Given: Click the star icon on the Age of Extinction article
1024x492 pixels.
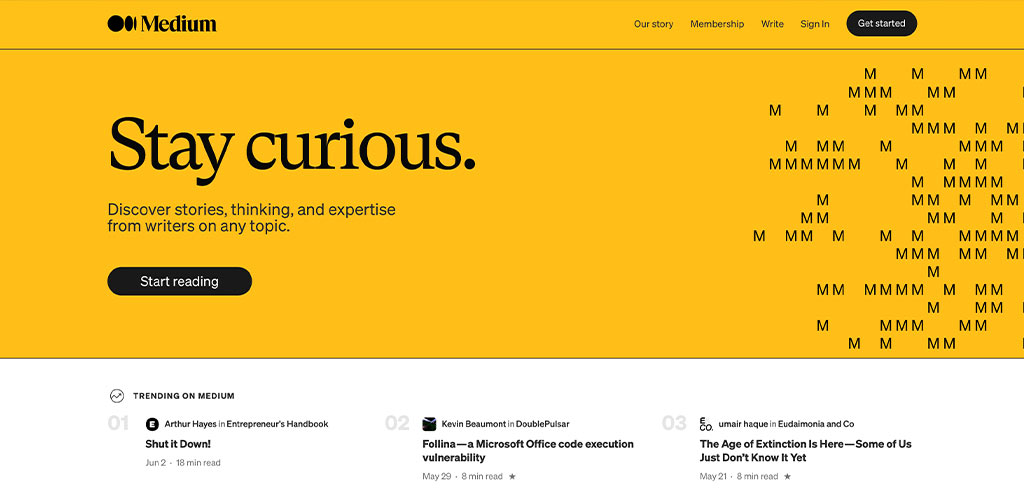Looking at the screenshot, I should [x=787, y=477].
